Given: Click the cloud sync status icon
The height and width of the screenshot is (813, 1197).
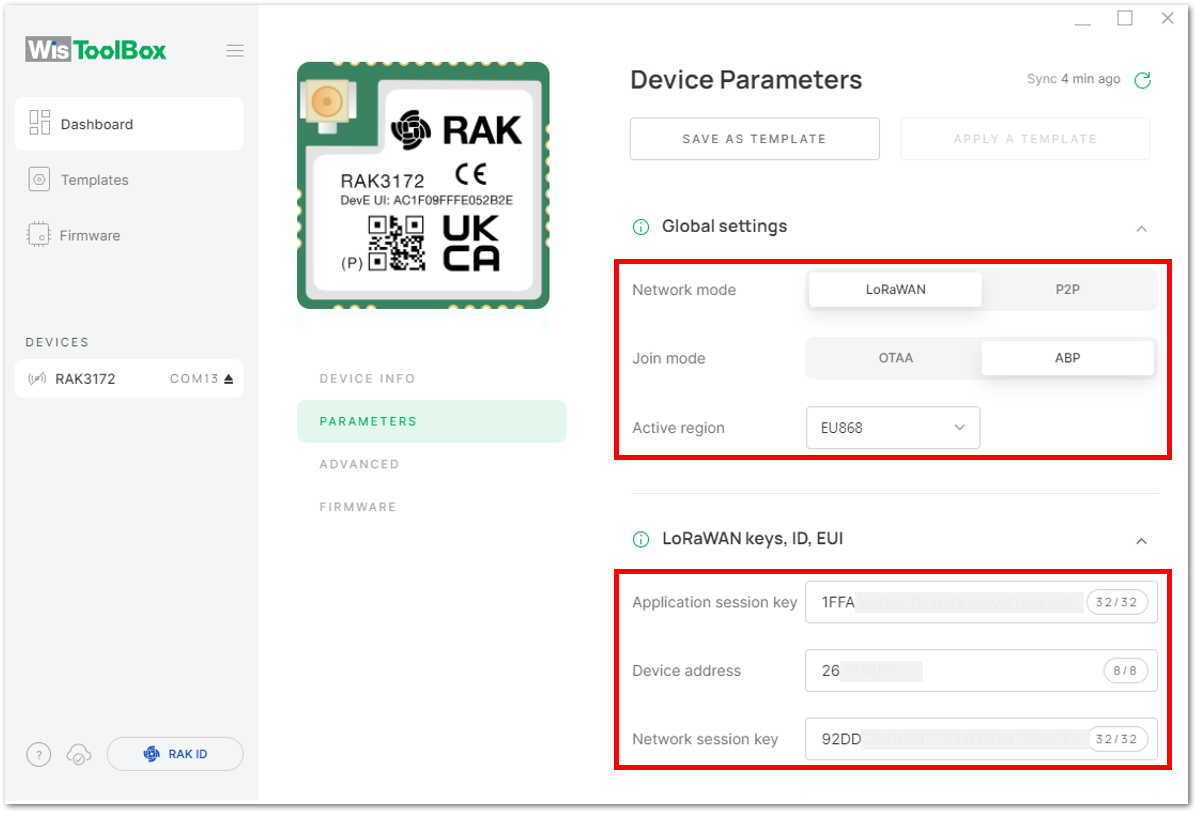Looking at the screenshot, I should click(79, 754).
